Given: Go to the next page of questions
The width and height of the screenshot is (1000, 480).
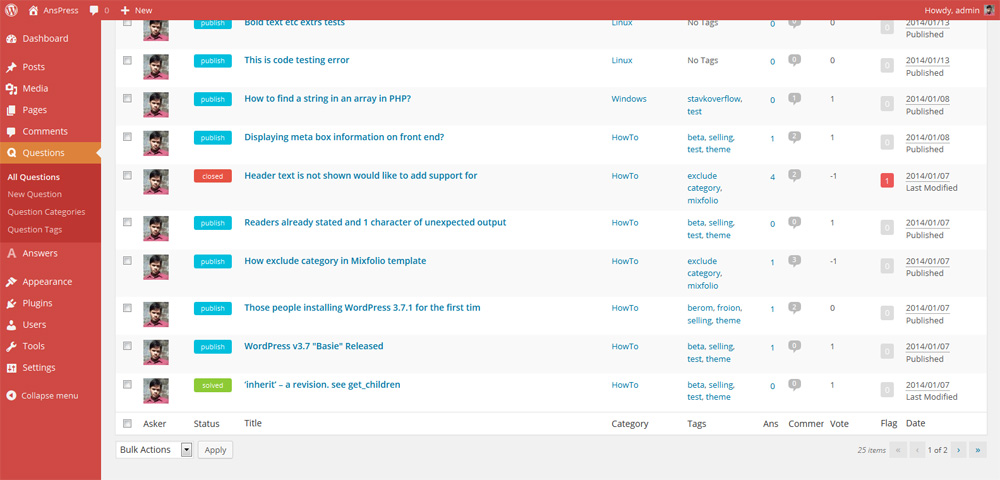Looking at the screenshot, I should coord(958,450).
